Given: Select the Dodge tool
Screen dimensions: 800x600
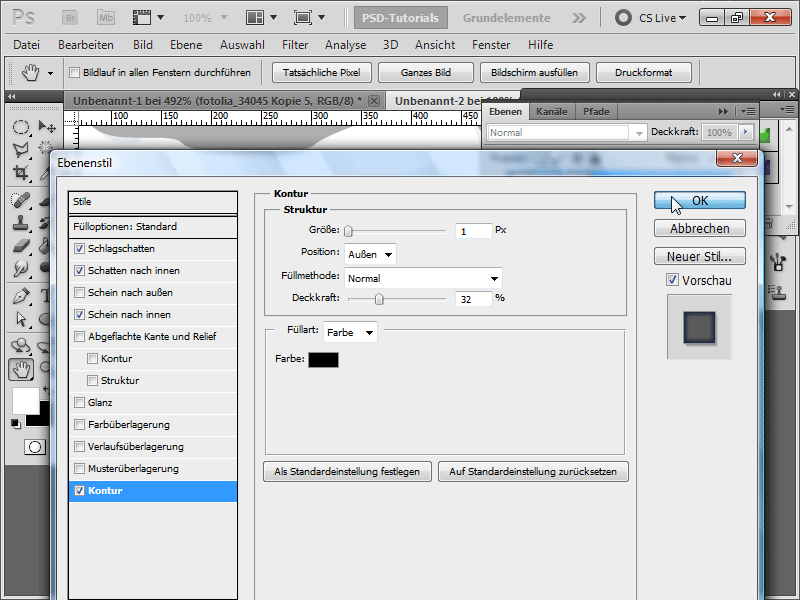Looking at the screenshot, I should coord(20,268).
